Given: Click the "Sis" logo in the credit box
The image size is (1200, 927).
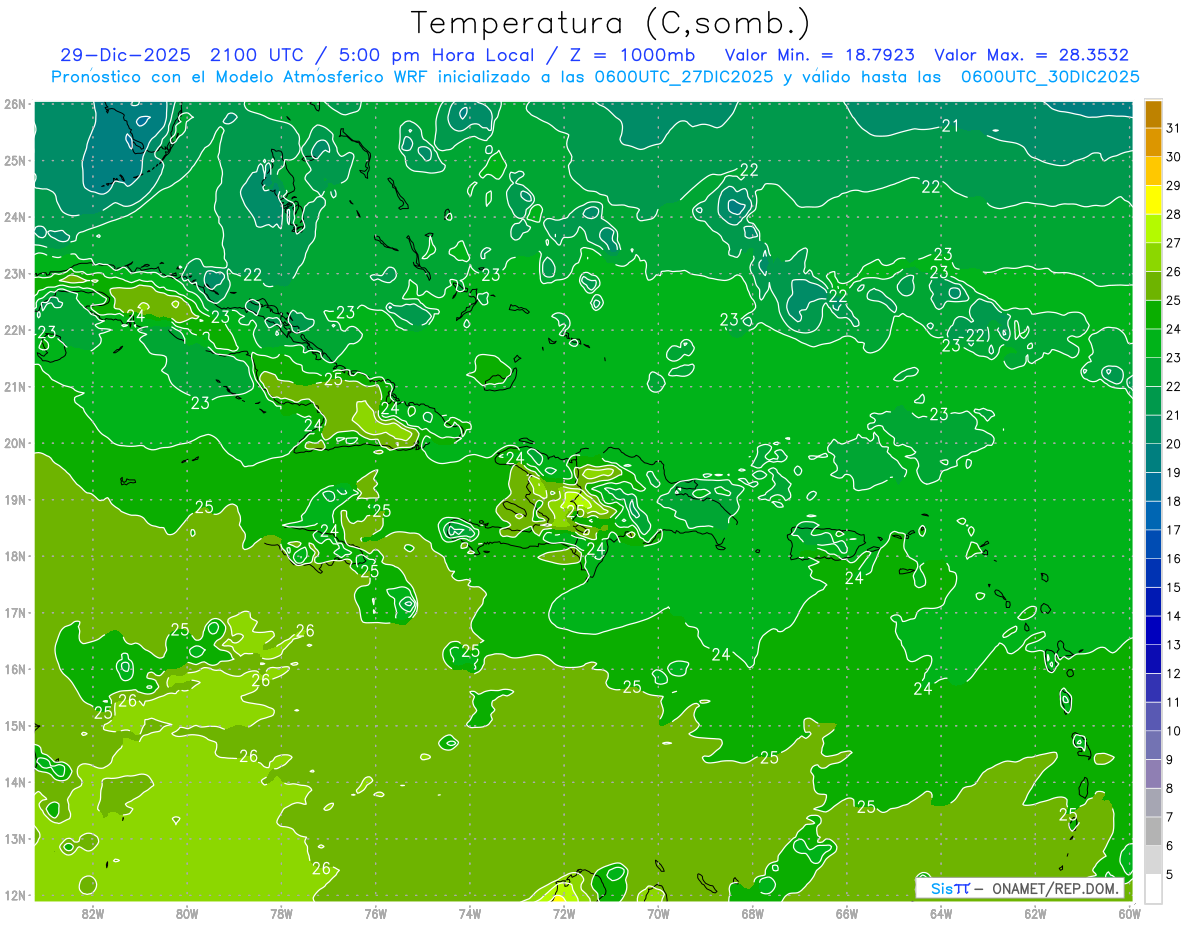Looking at the screenshot, I should [x=940, y=888].
